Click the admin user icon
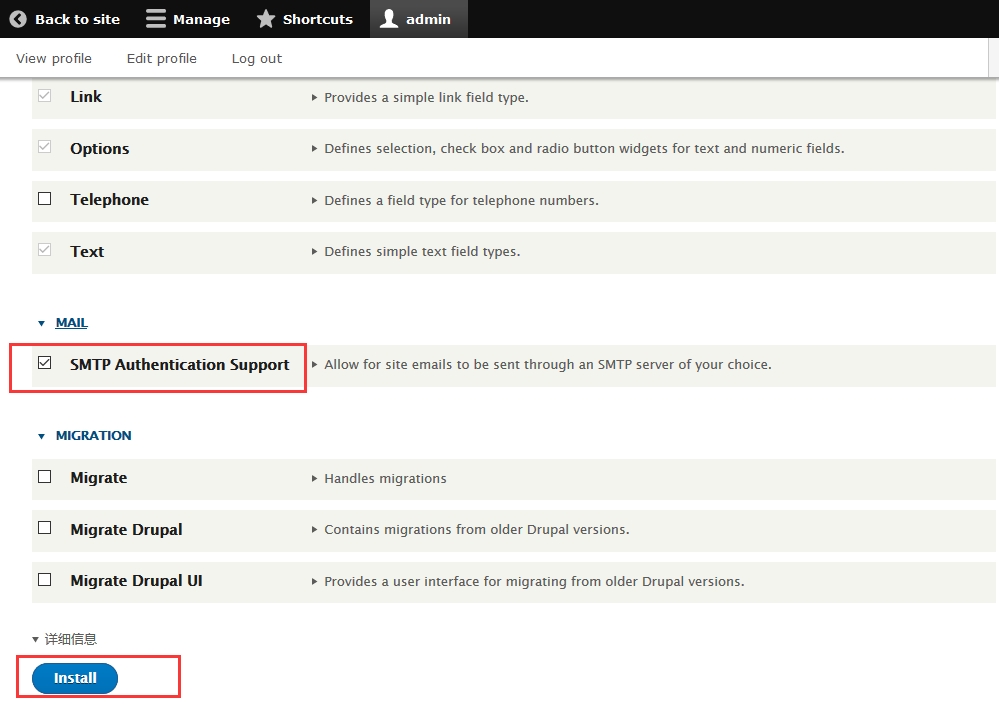Screen dimensions: 999x705 click(x=389, y=19)
